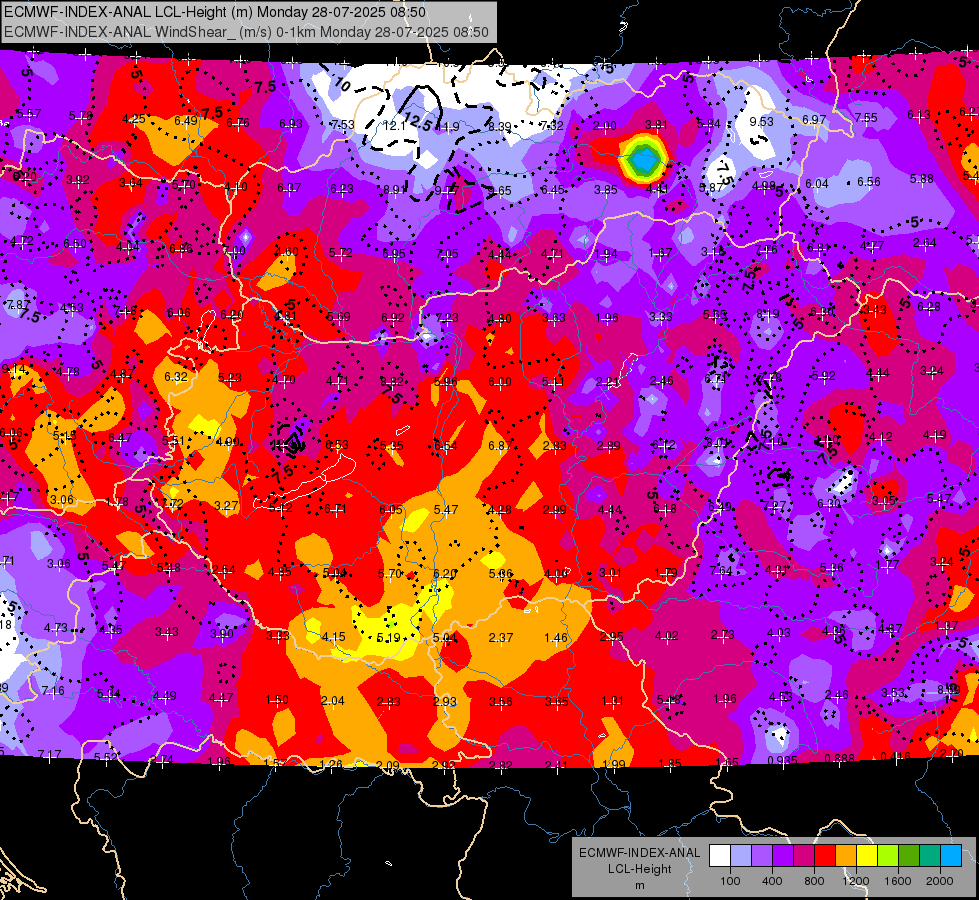The image size is (979, 900).
Task: Click the wind shear value '2.73'
Action: point(722,635)
